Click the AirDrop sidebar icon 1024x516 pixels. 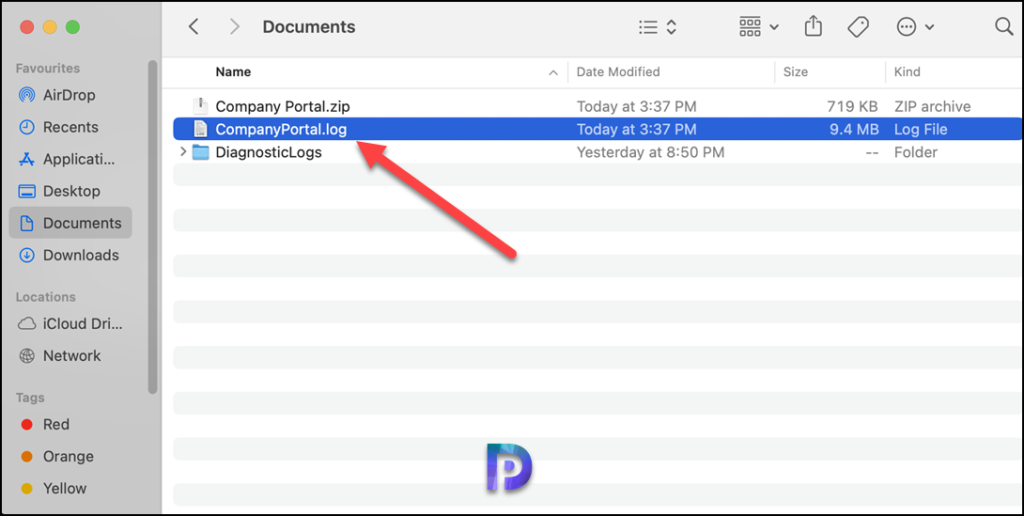[x=27, y=95]
